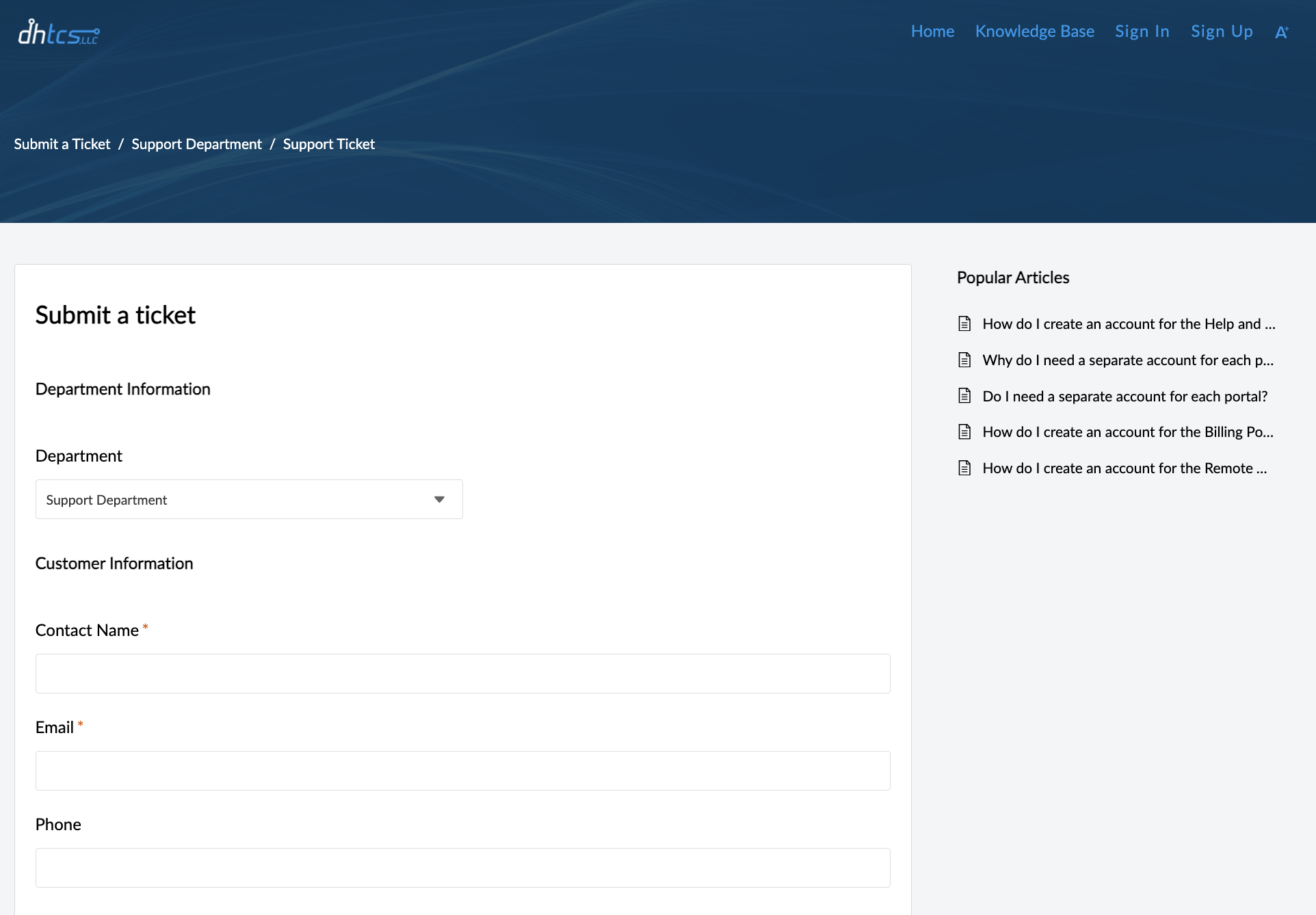Open article 'Do I need a separate account for each portal?'
Viewport: 1316px width, 915px height.
[x=1124, y=396]
